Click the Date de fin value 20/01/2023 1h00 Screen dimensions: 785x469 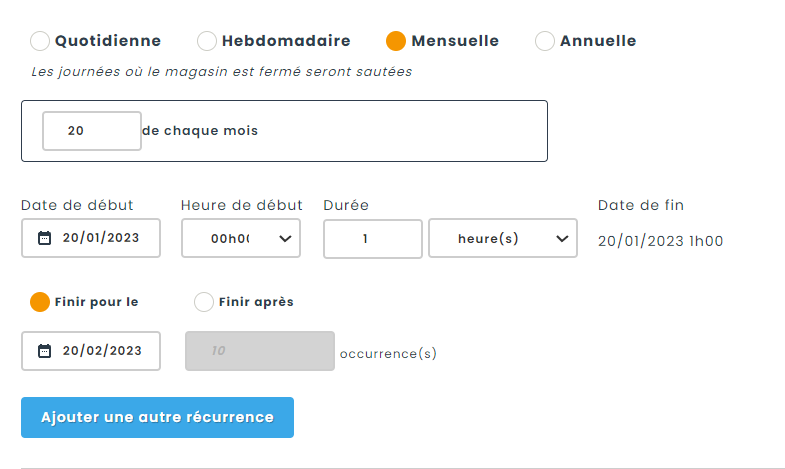coord(660,240)
